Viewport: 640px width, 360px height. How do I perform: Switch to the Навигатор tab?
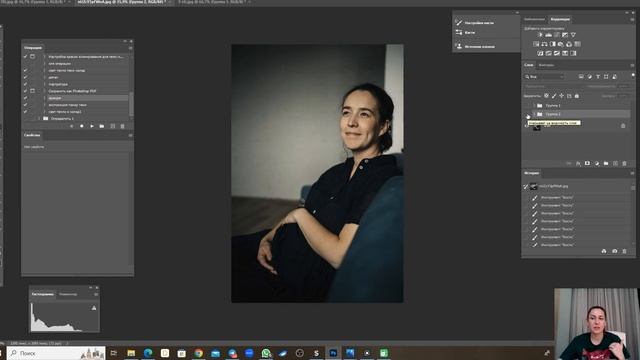click(68, 294)
